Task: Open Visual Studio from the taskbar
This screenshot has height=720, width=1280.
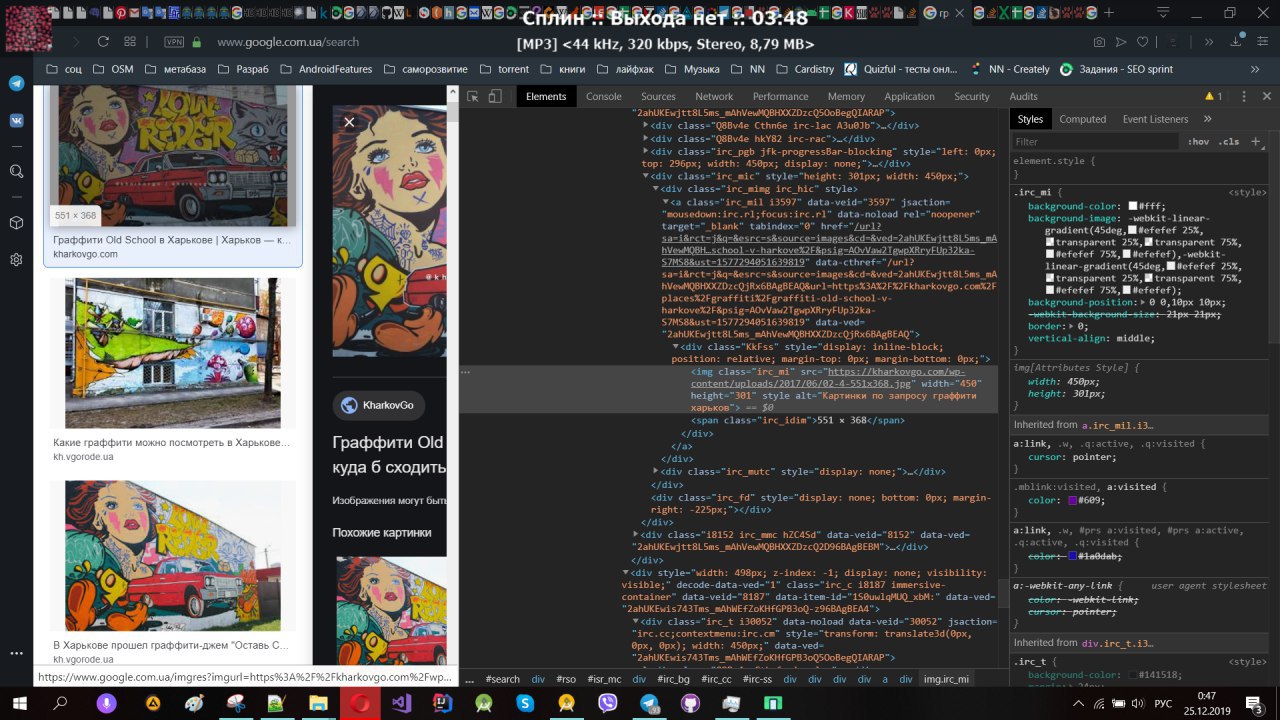Action: (401, 703)
